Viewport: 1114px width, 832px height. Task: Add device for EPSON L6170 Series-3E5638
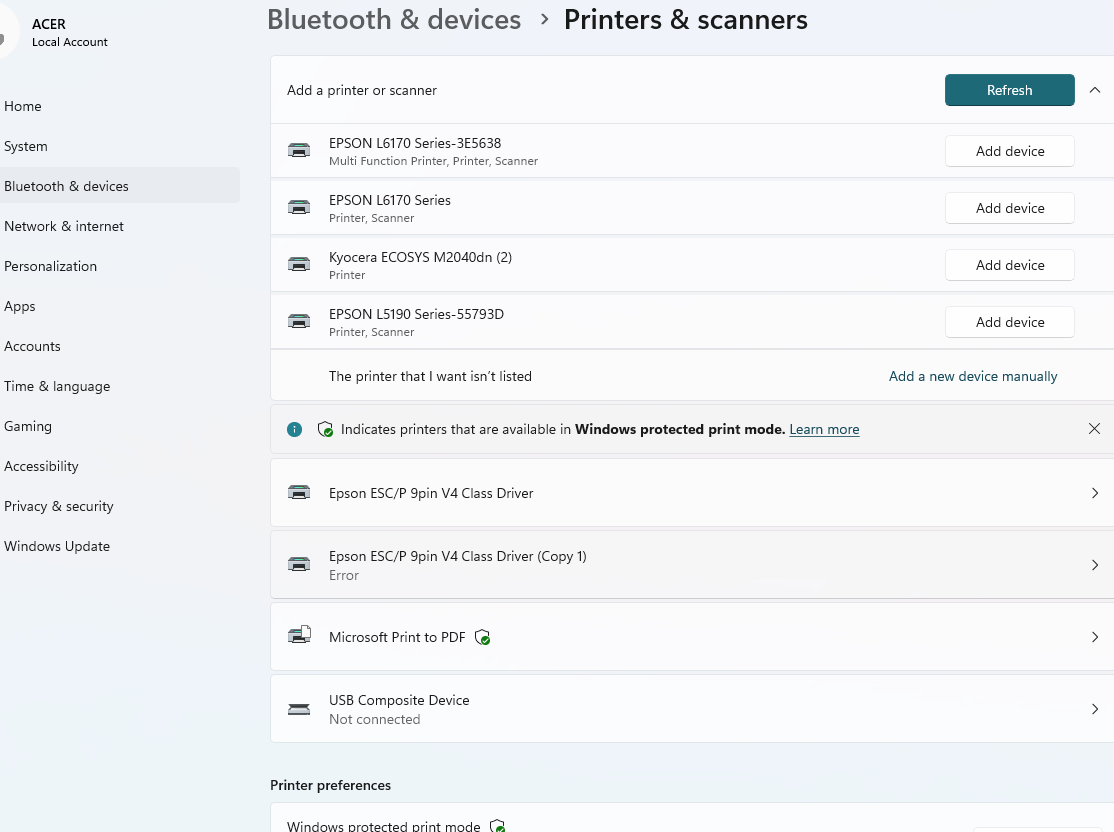[x=1010, y=151]
